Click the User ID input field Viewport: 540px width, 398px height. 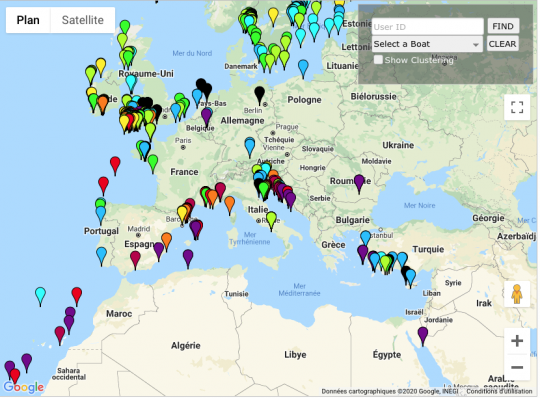427,27
